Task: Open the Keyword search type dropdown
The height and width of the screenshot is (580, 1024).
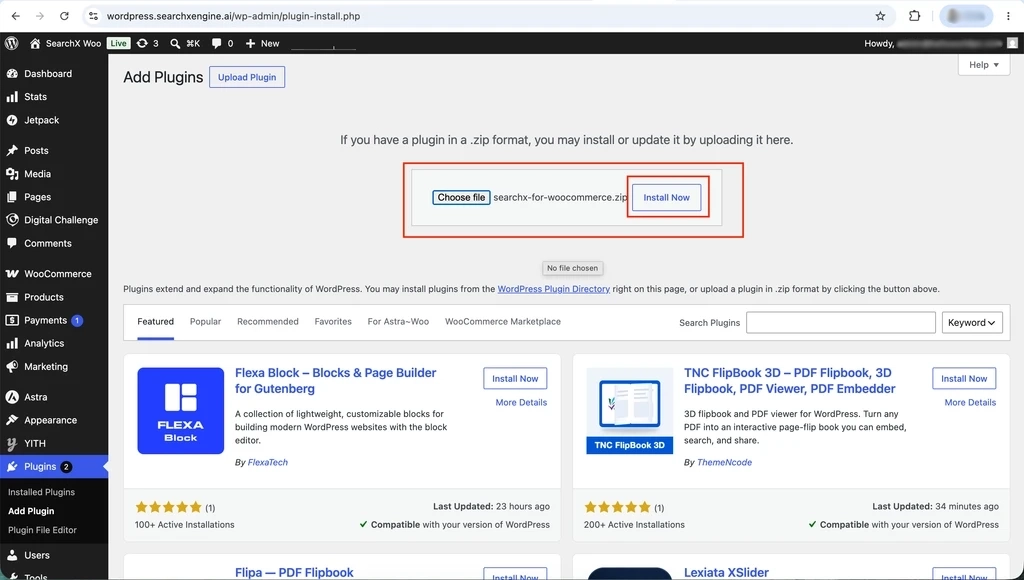Action: pos(972,323)
